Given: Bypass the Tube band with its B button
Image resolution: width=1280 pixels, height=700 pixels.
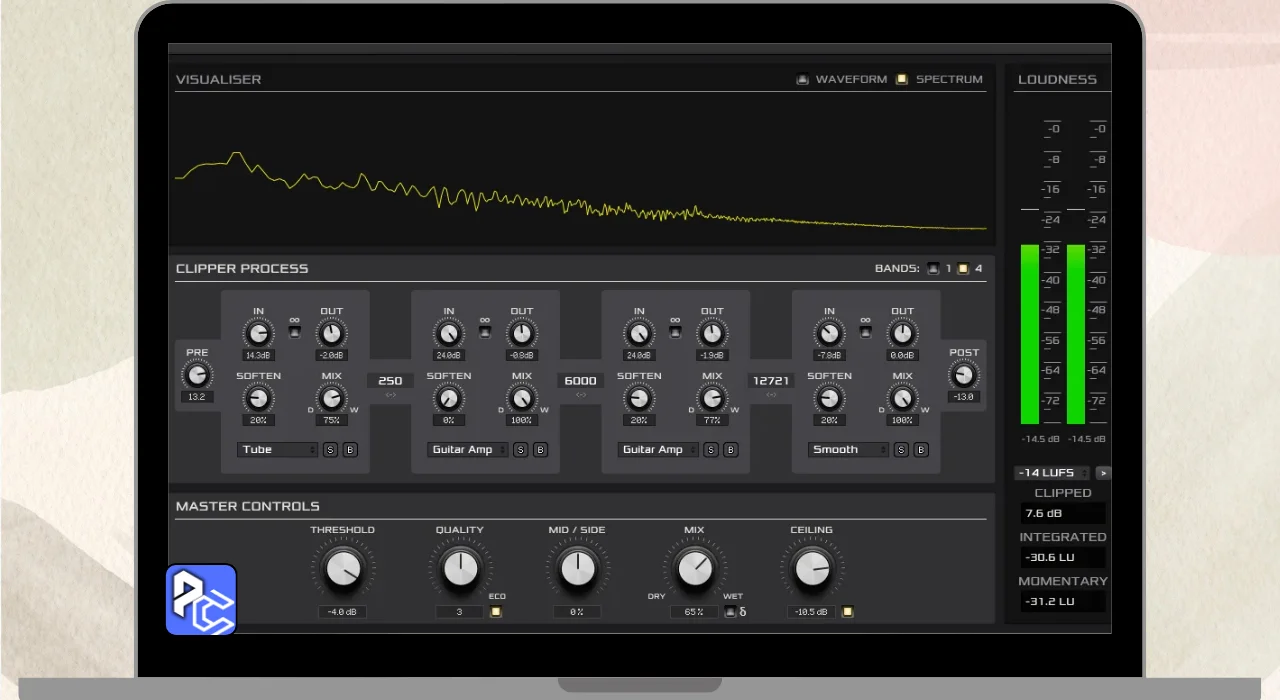Looking at the screenshot, I should click(x=350, y=450).
